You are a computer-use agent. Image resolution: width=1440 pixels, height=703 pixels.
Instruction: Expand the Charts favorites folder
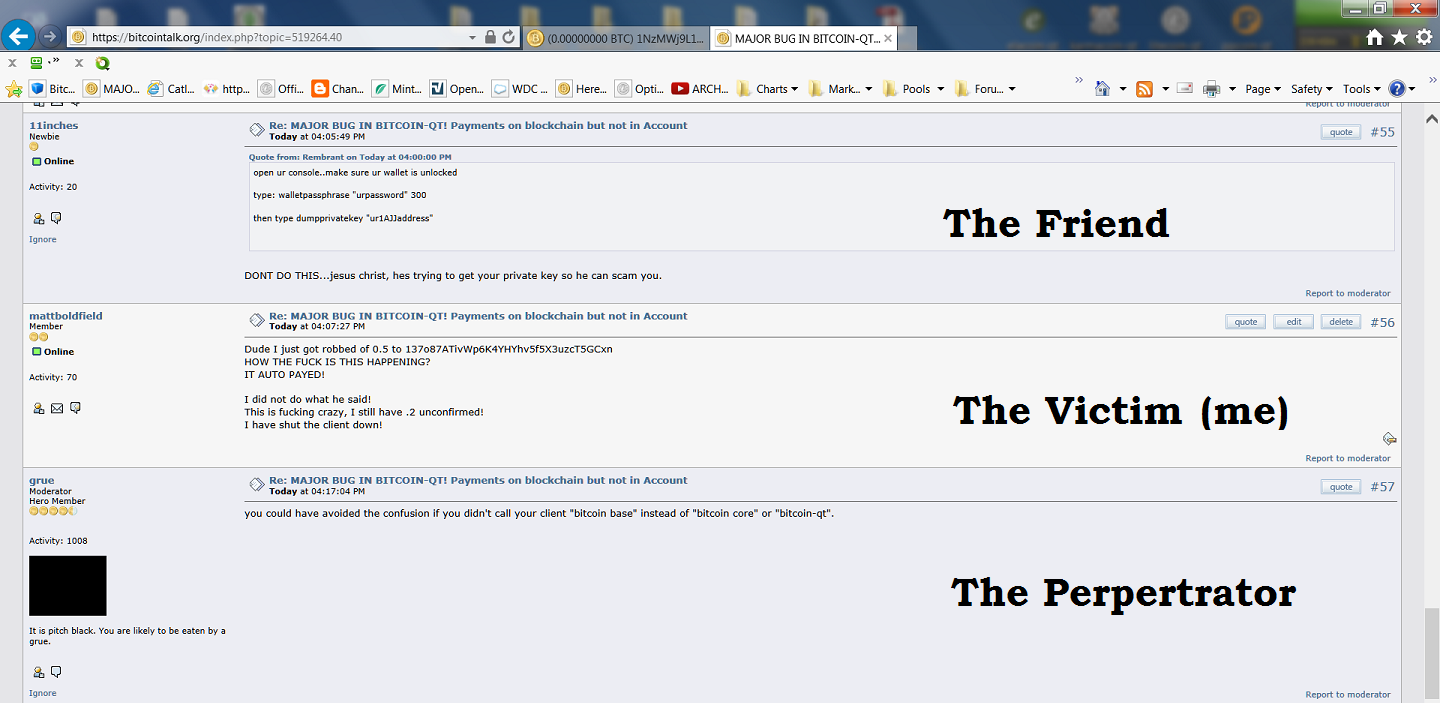coord(767,89)
